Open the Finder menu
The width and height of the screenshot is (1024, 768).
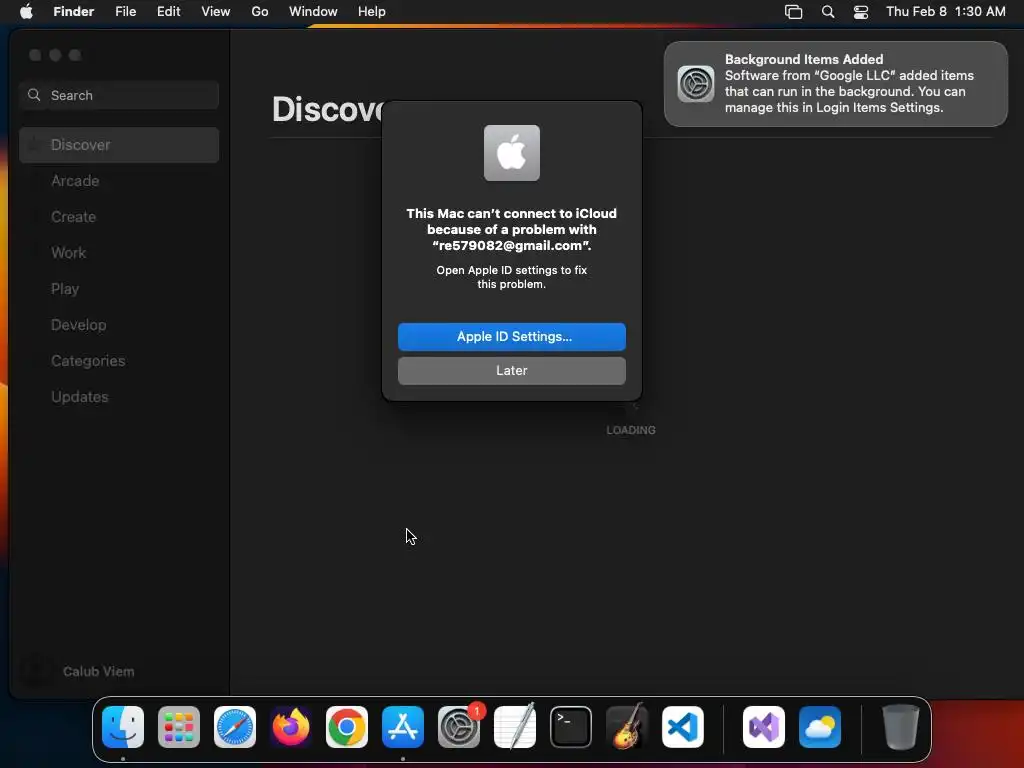tap(74, 12)
